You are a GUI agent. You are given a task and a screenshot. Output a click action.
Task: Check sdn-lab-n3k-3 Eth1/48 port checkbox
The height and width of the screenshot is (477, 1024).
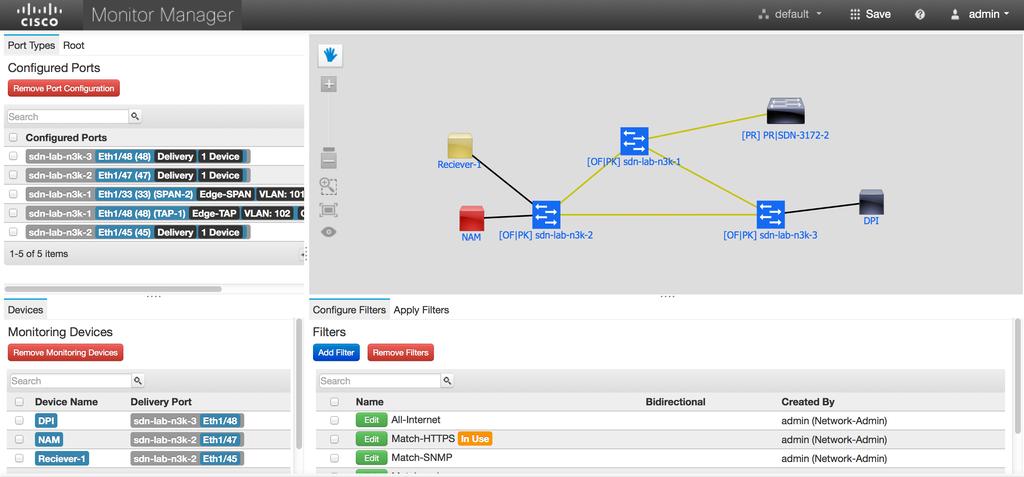pyautogui.click(x=13, y=156)
